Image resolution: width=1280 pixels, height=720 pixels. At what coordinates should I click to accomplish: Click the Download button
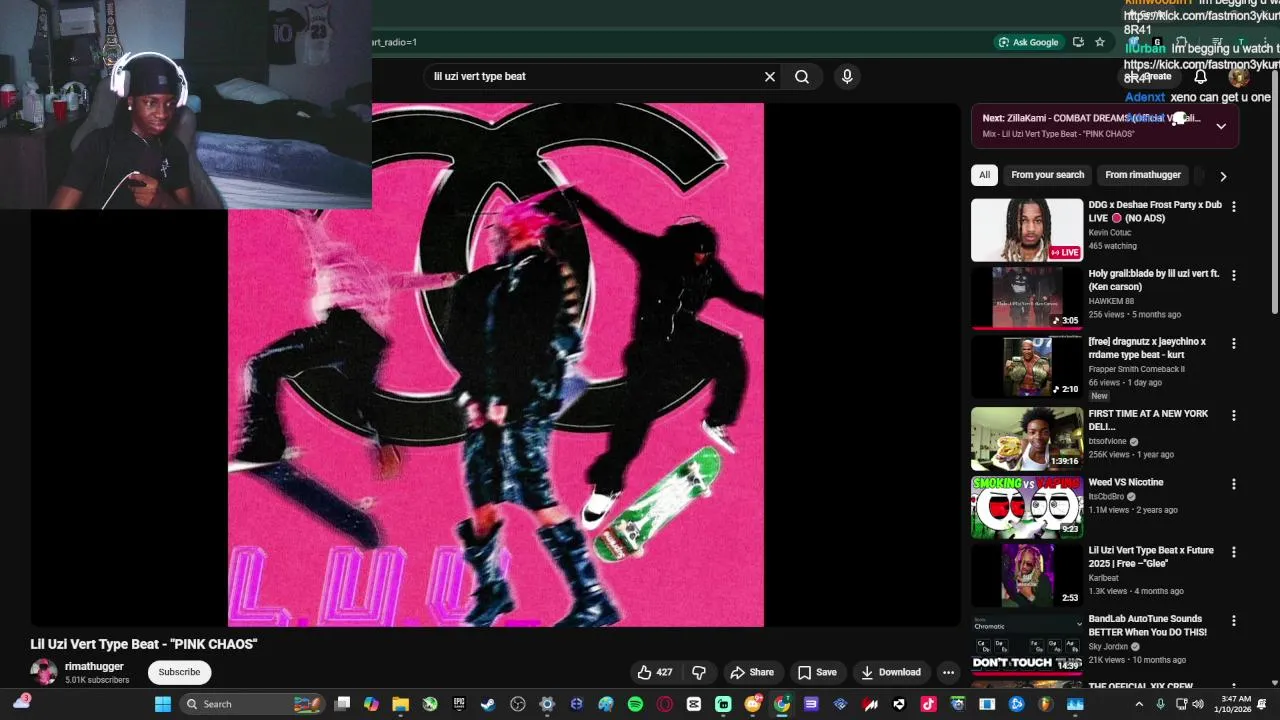pyautogui.click(x=891, y=672)
